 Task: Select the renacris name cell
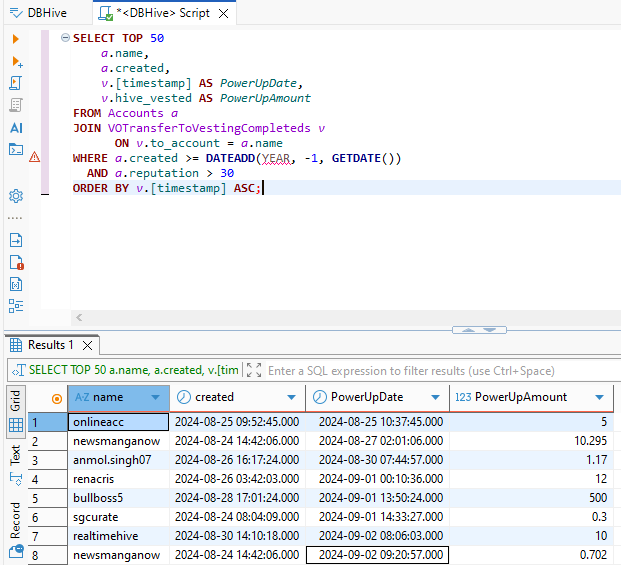coord(118,479)
